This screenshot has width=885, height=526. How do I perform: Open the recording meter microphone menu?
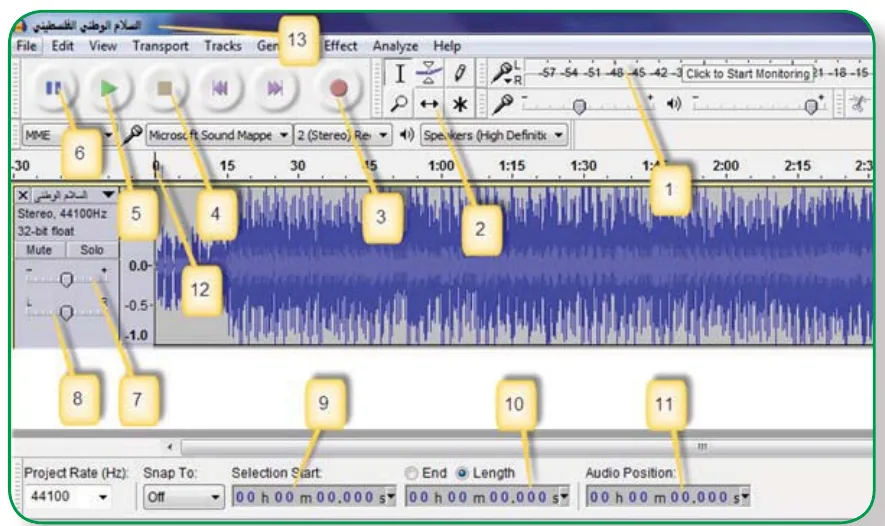click(502, 73)
